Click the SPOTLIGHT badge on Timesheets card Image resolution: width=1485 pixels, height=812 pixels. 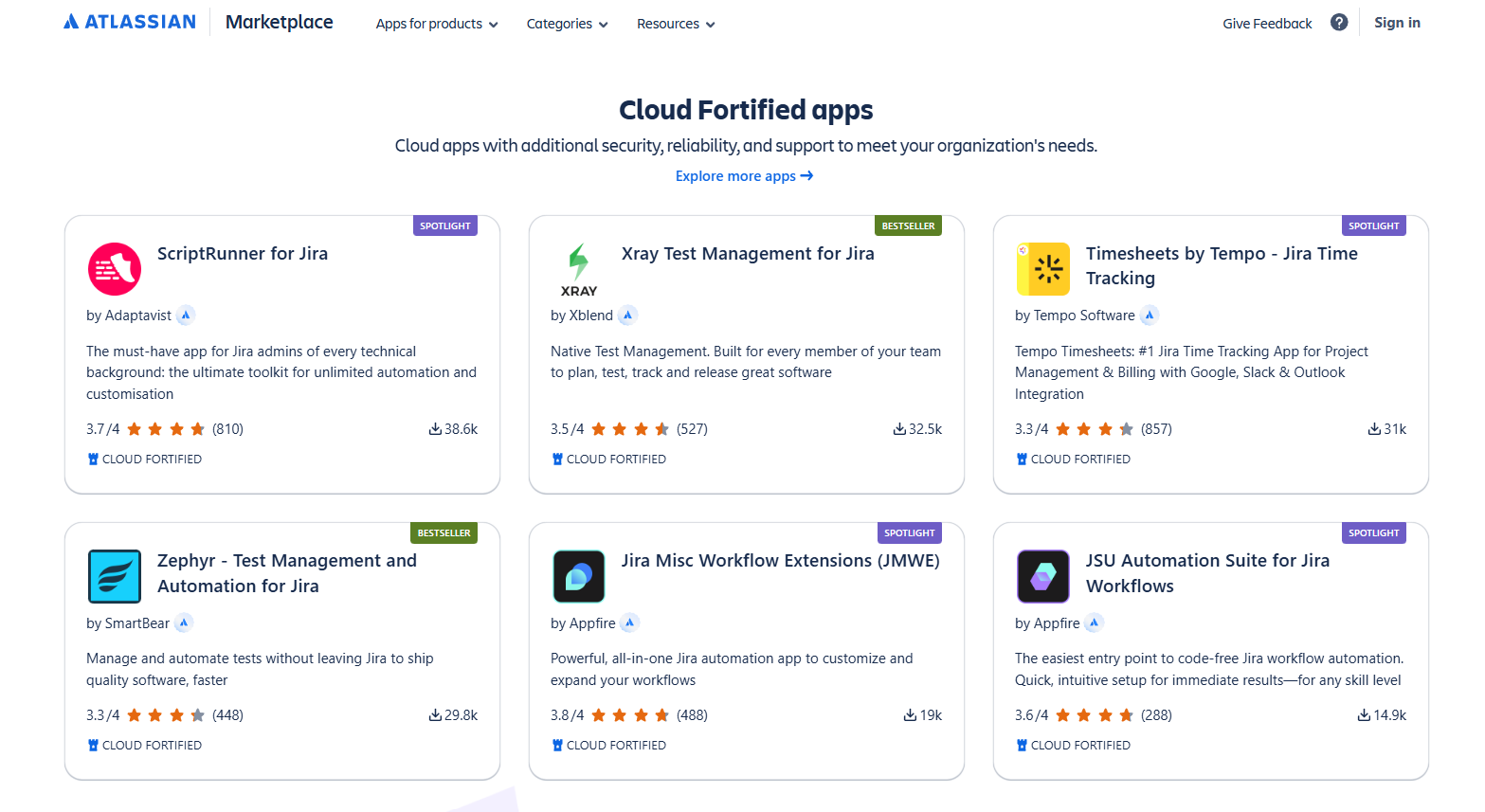(1374, 226)
